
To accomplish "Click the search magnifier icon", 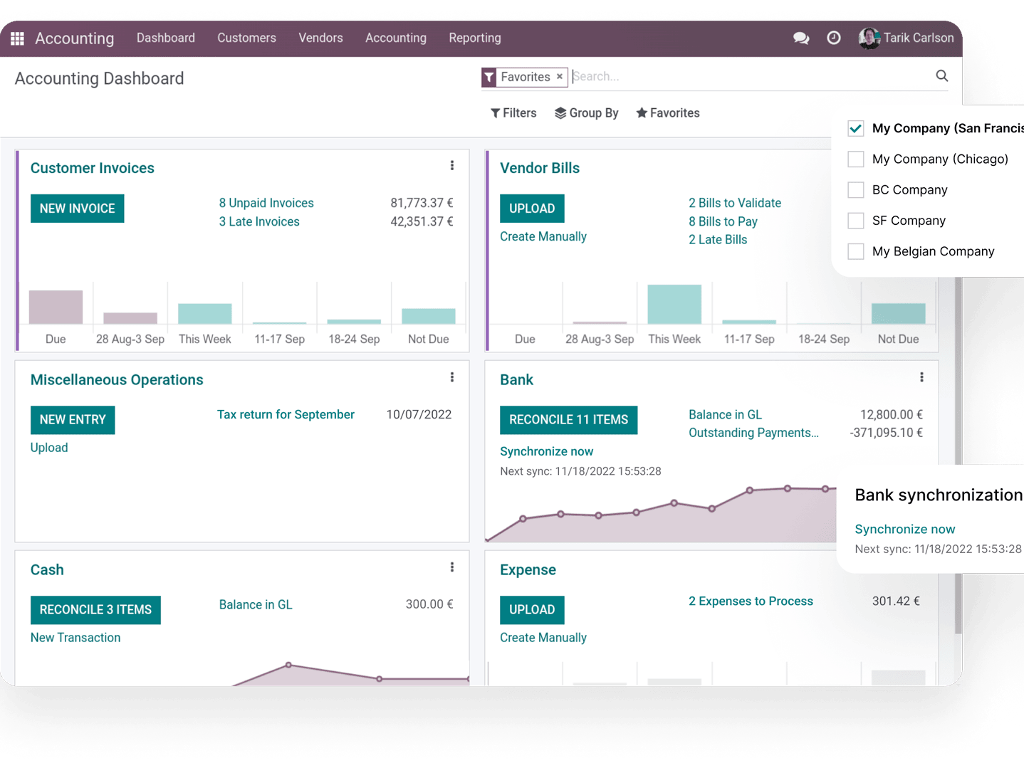I will tap(941, 76).
